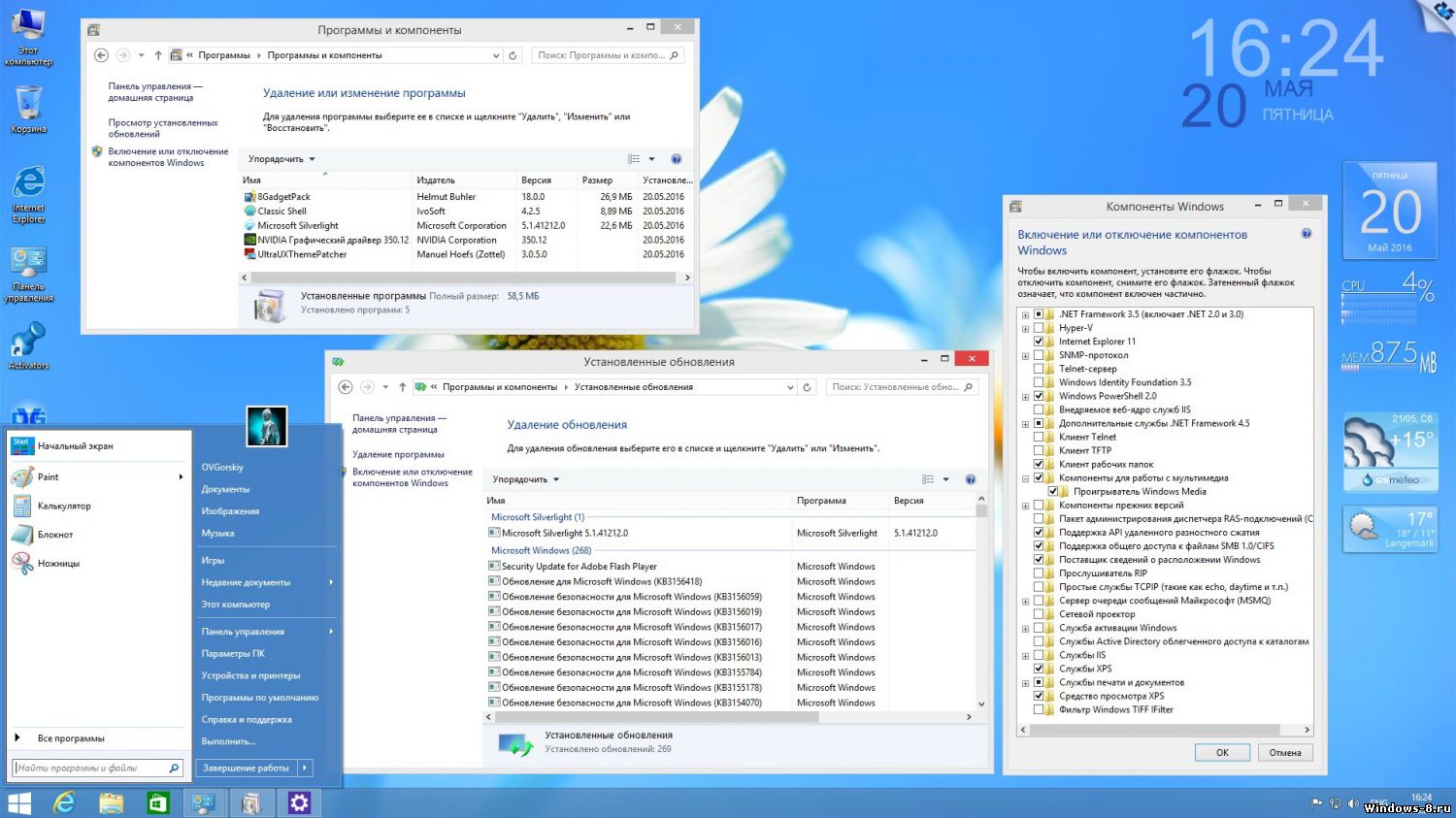This screenshot has width=1456, height=818.
Task: Click back arrow in Программы и компоненты window
Action: click(x=101, y=55)
